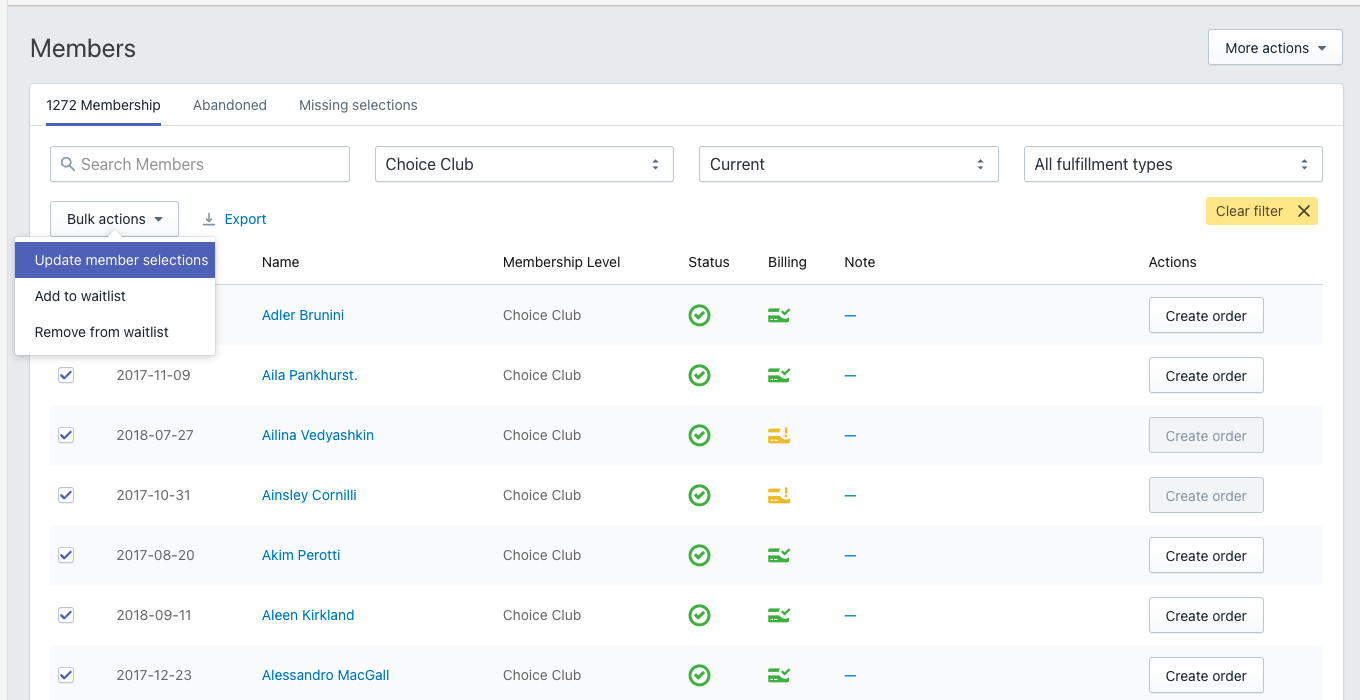
Task: Click Aleen Kirkland's billing card icon
Action: [779, 615]
